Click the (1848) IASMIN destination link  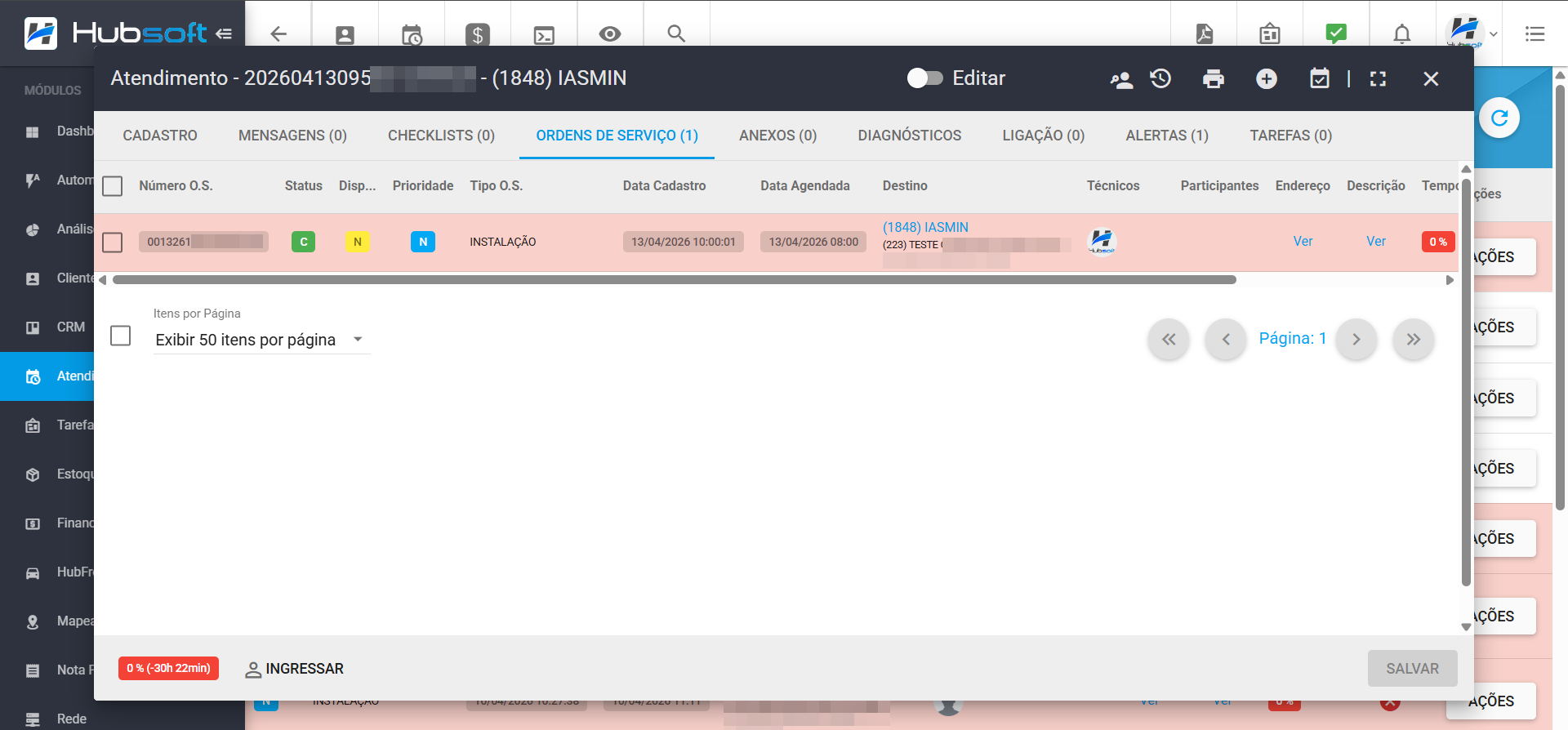click(925, 227)
